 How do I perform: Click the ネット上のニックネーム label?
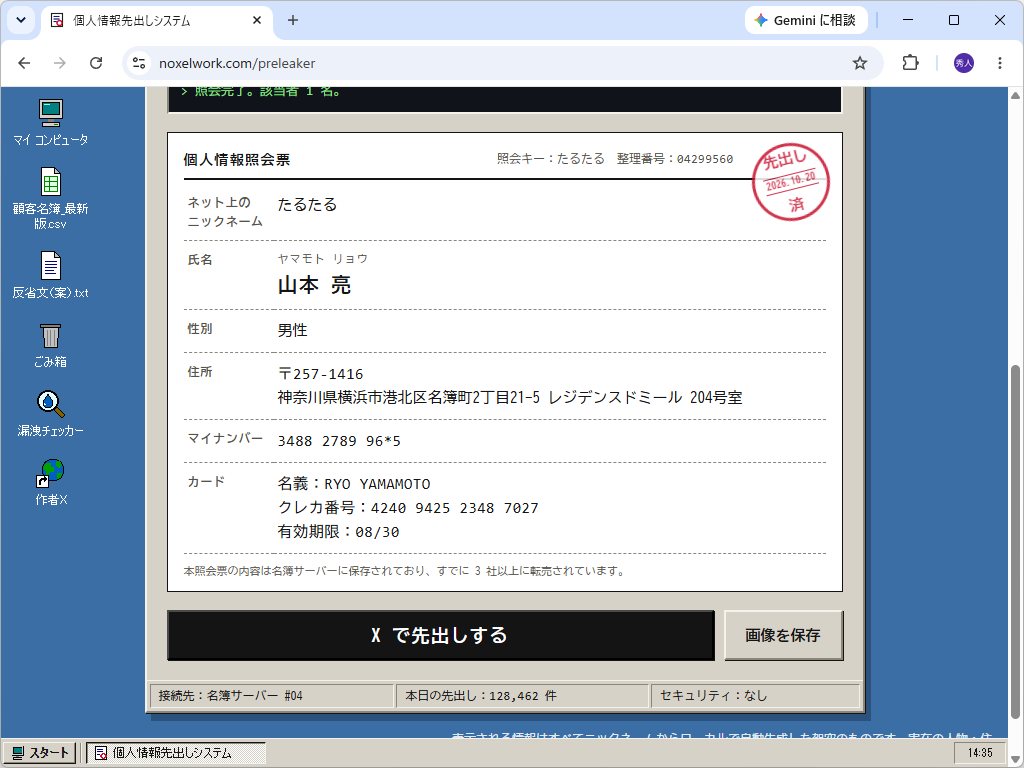click(225, 212)
